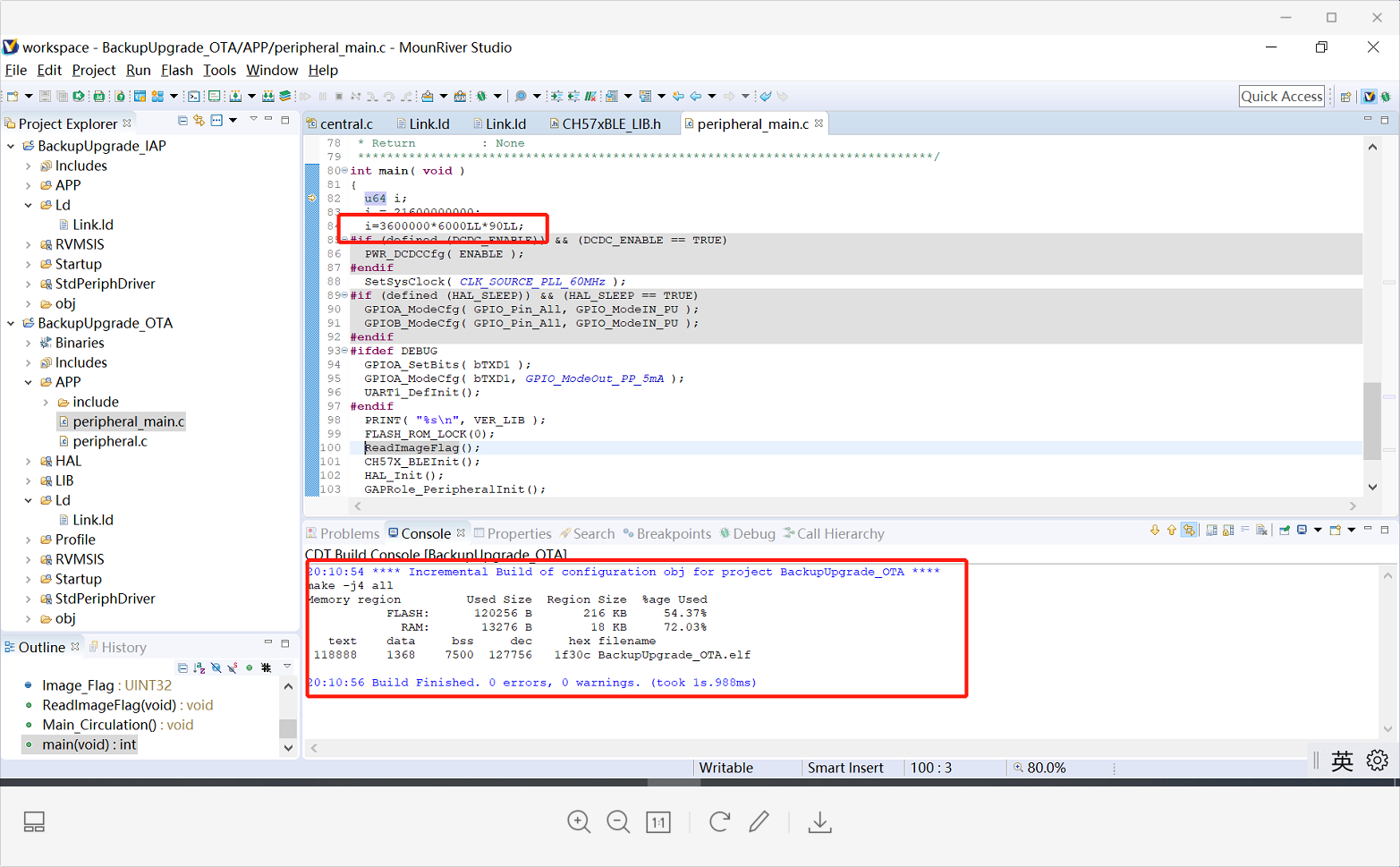Image resolution: width=1400 pixels, height=867 pixels.
Task: Toggle Hide Inactive Elements in Outline
Action: coord(267,667)
